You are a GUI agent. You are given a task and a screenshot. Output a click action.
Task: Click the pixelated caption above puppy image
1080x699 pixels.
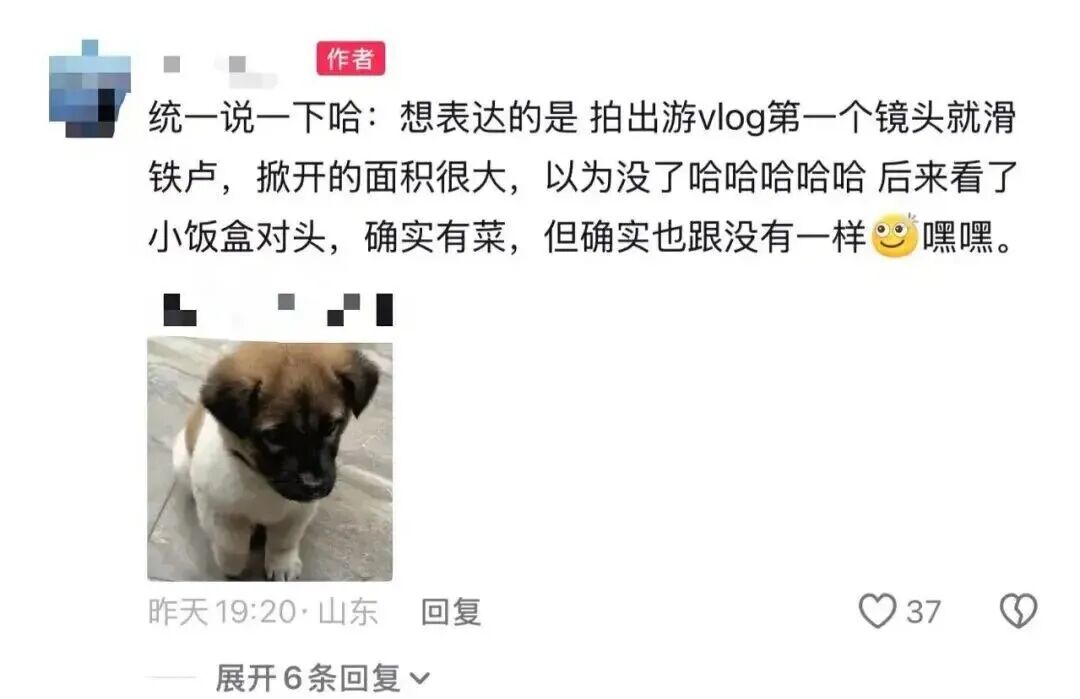tap(278, 309)
